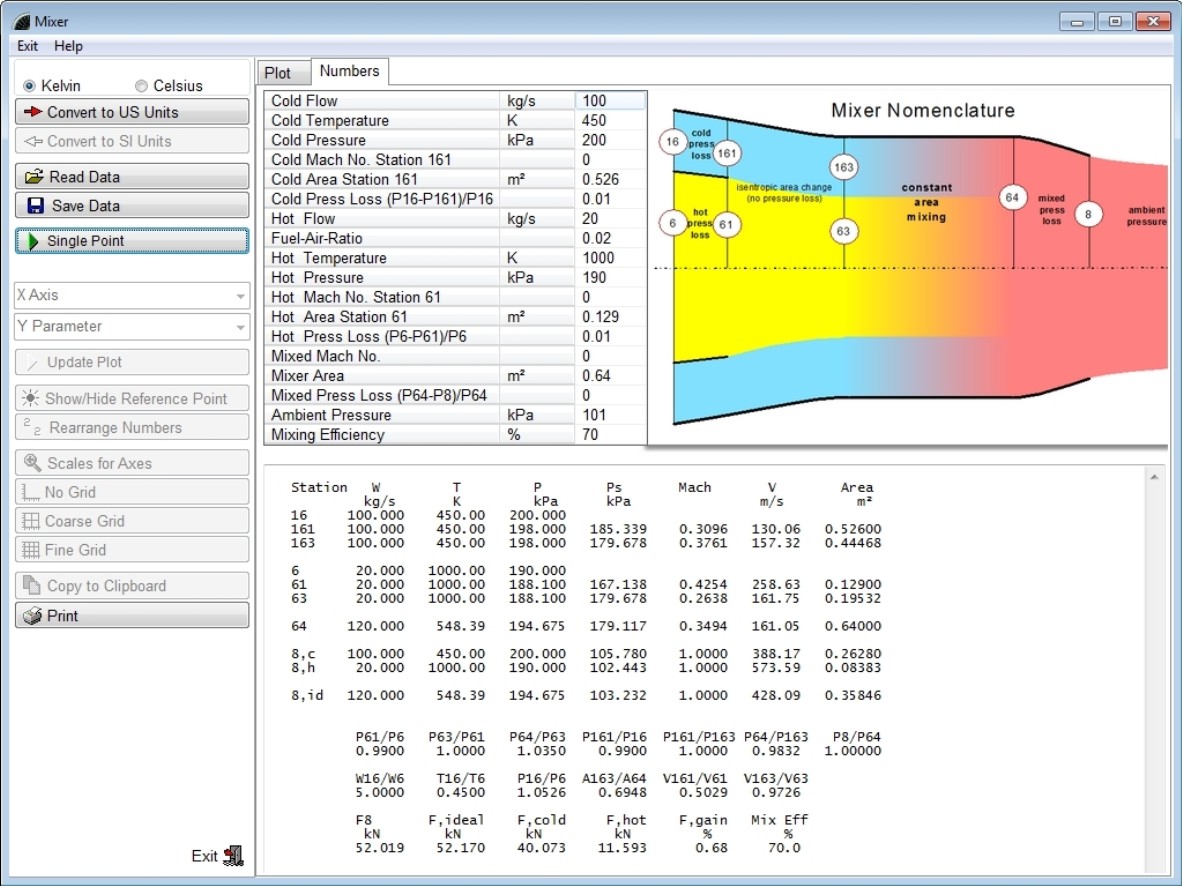Screen dimensions: 1182x886
Task: Select the Celsius radio button
Action: (141, 86)
